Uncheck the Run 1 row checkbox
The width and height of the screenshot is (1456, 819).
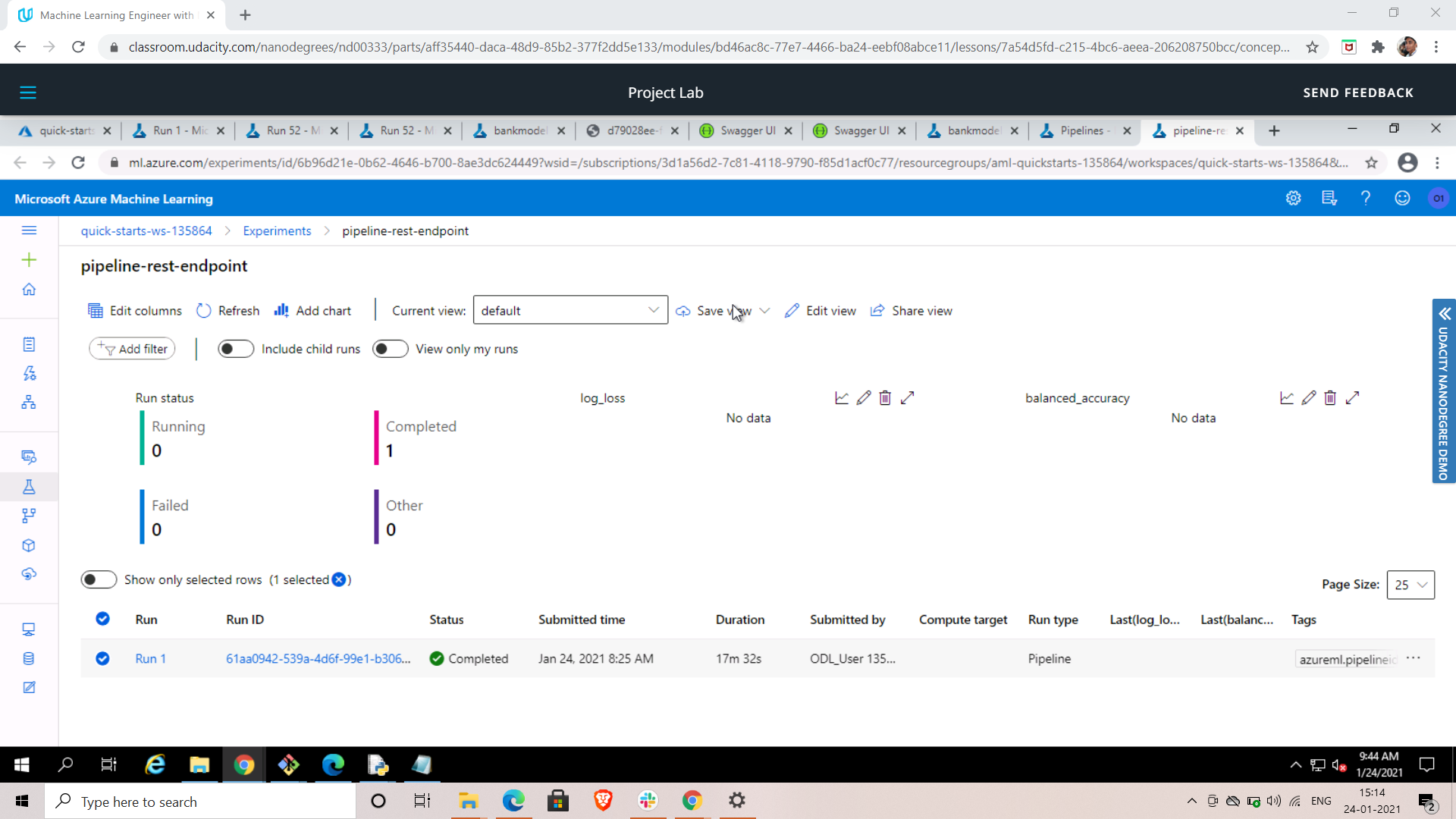(102, 658)
